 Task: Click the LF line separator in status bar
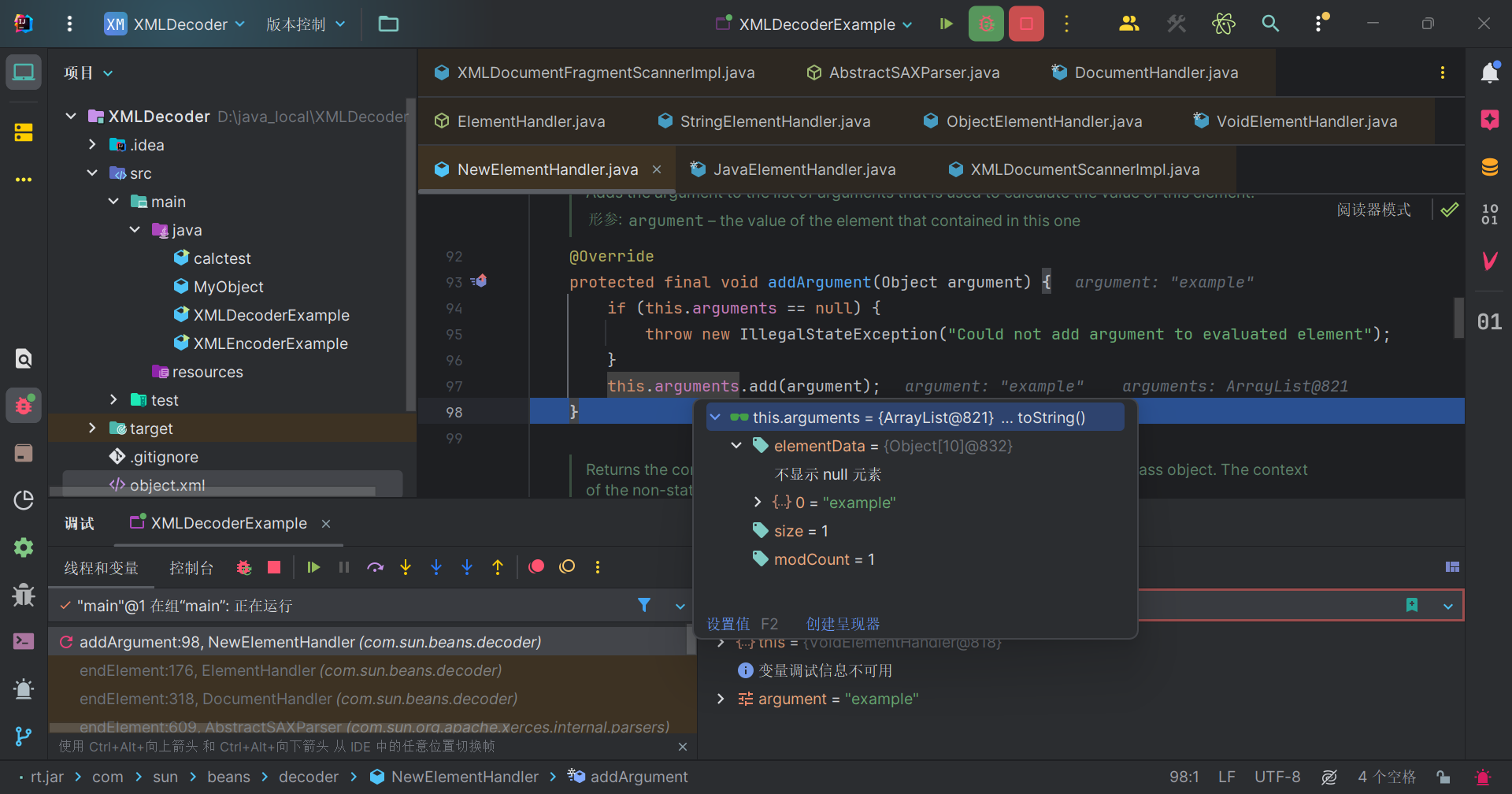[1226, 777]
